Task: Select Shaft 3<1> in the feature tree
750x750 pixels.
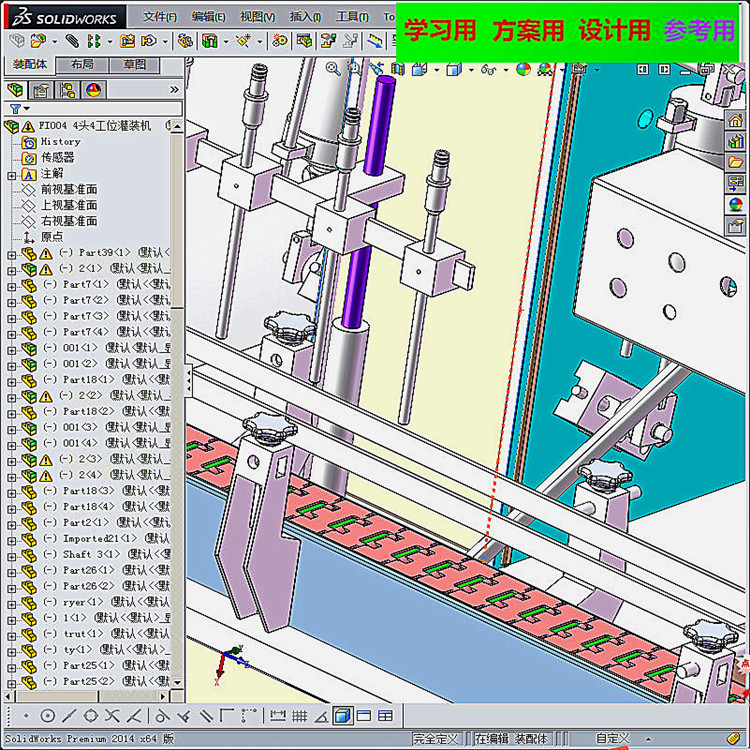Action: (x=90, y=554)
